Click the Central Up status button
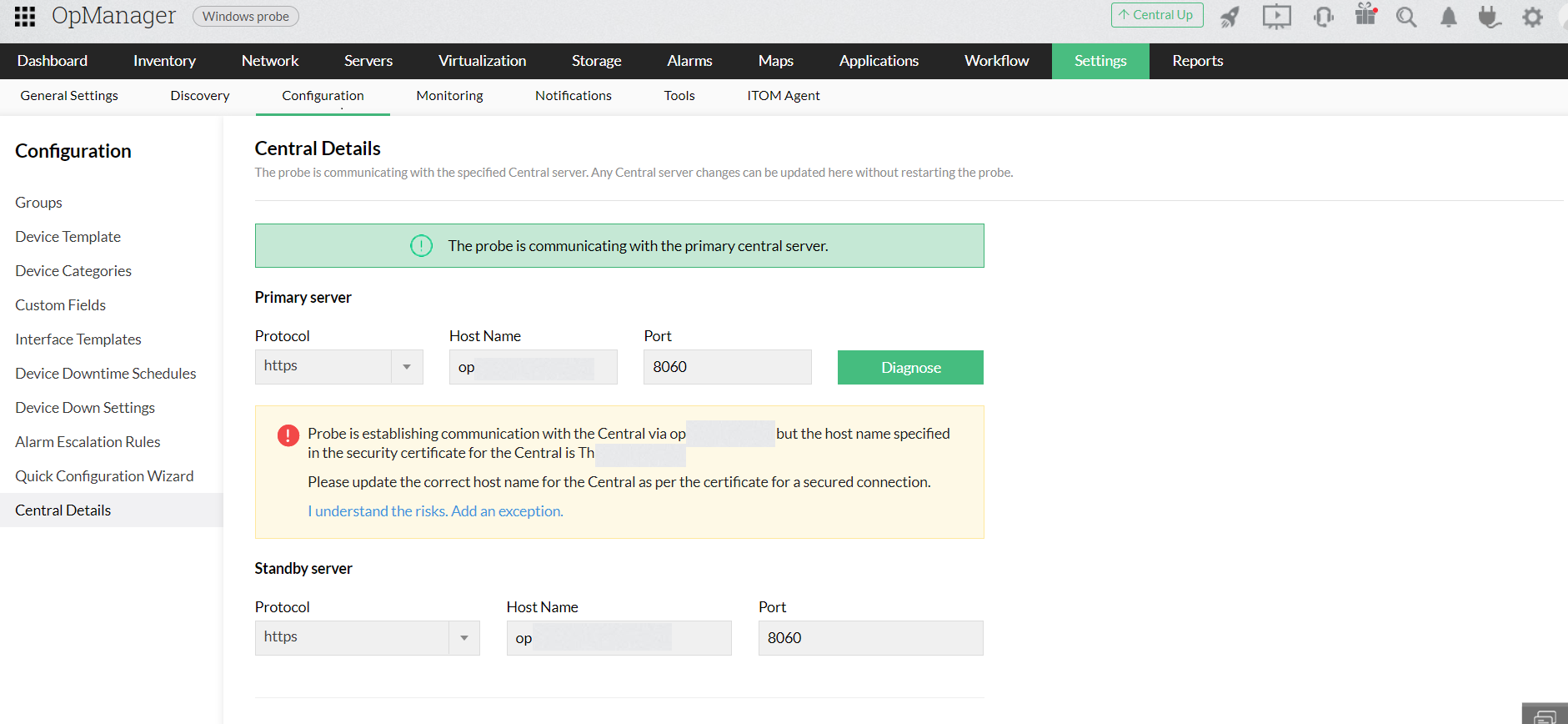1568x724 pixels. click(1156, 15)
